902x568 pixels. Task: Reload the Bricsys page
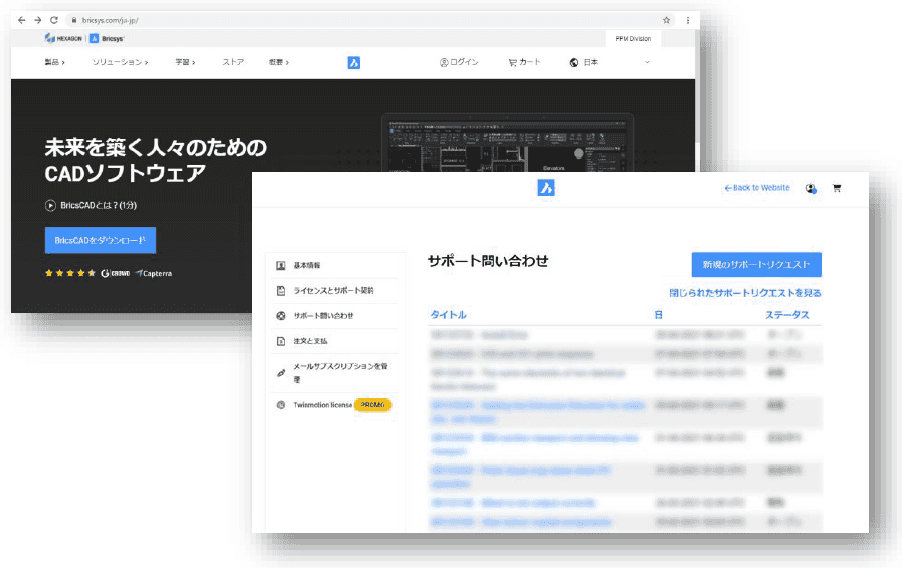tap(54, 20)
